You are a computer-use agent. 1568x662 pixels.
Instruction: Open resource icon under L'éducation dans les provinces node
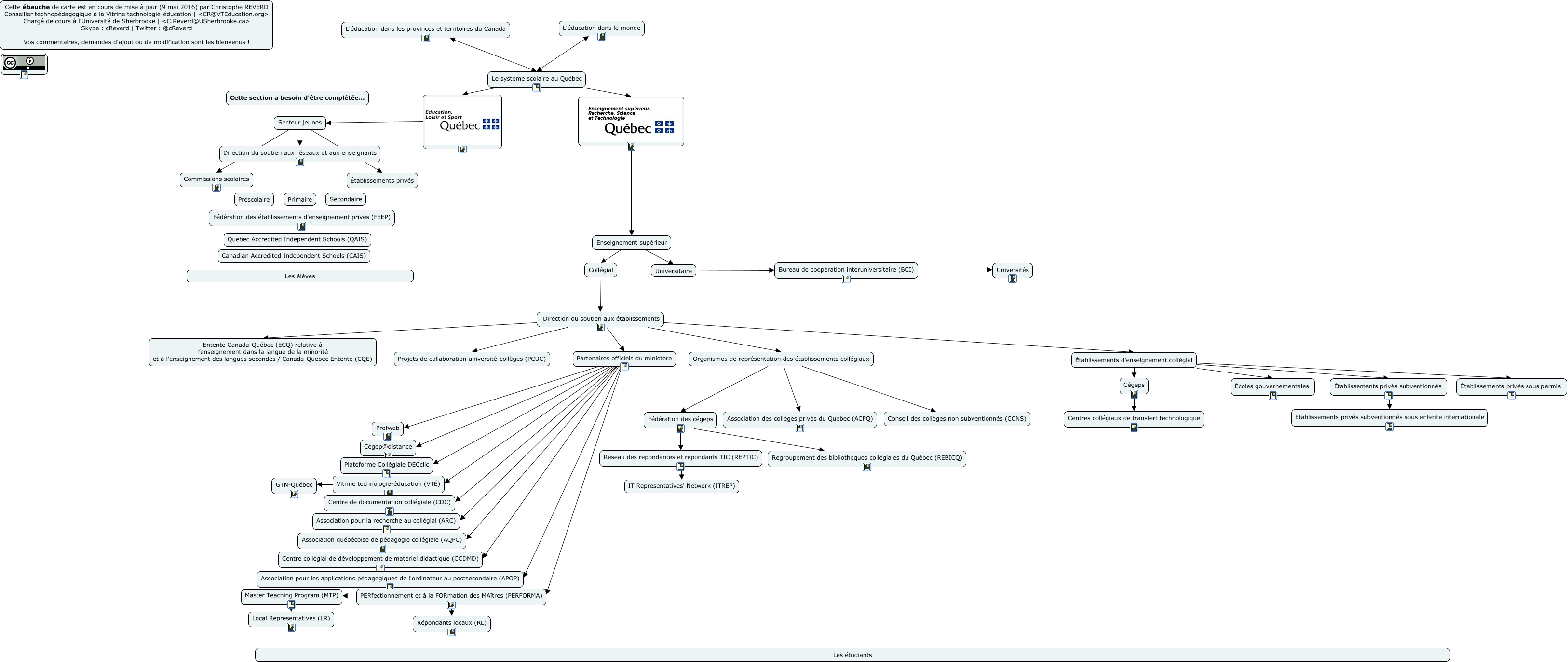click(425, 38)
